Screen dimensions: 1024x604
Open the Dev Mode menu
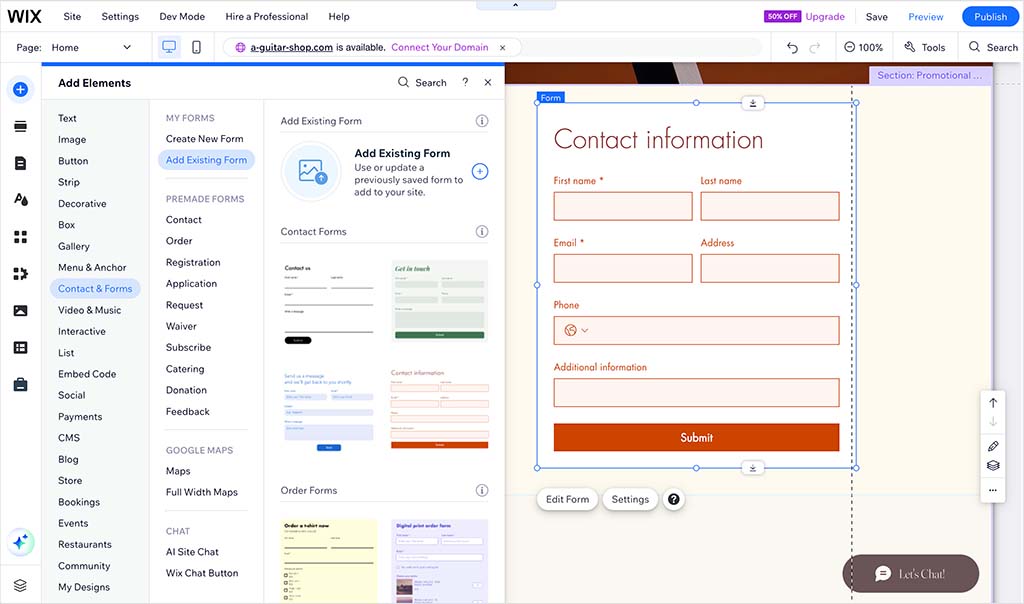click(181, 17)
